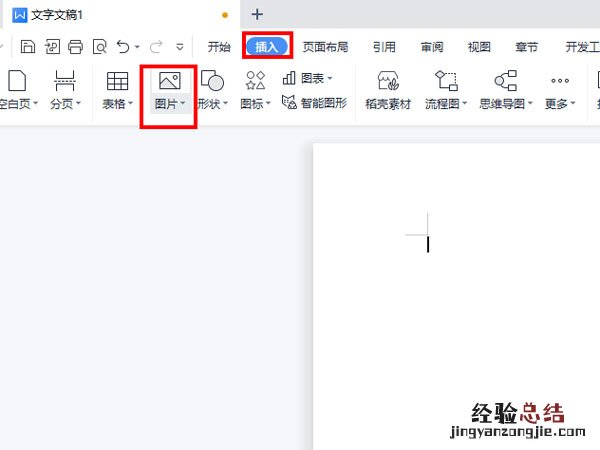The height and width of the screenshot is (450, 600).
Task: Click the Page Break (分页) icon
Action: coord(65,82)
